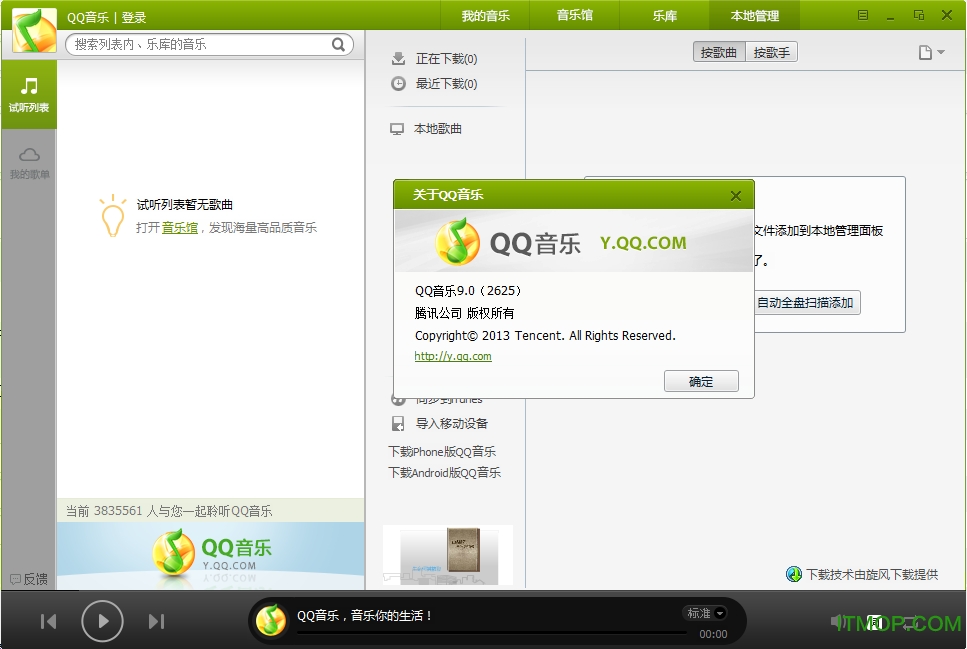Open the 我的歌单 cloud sidebar panel

(29, 163)
